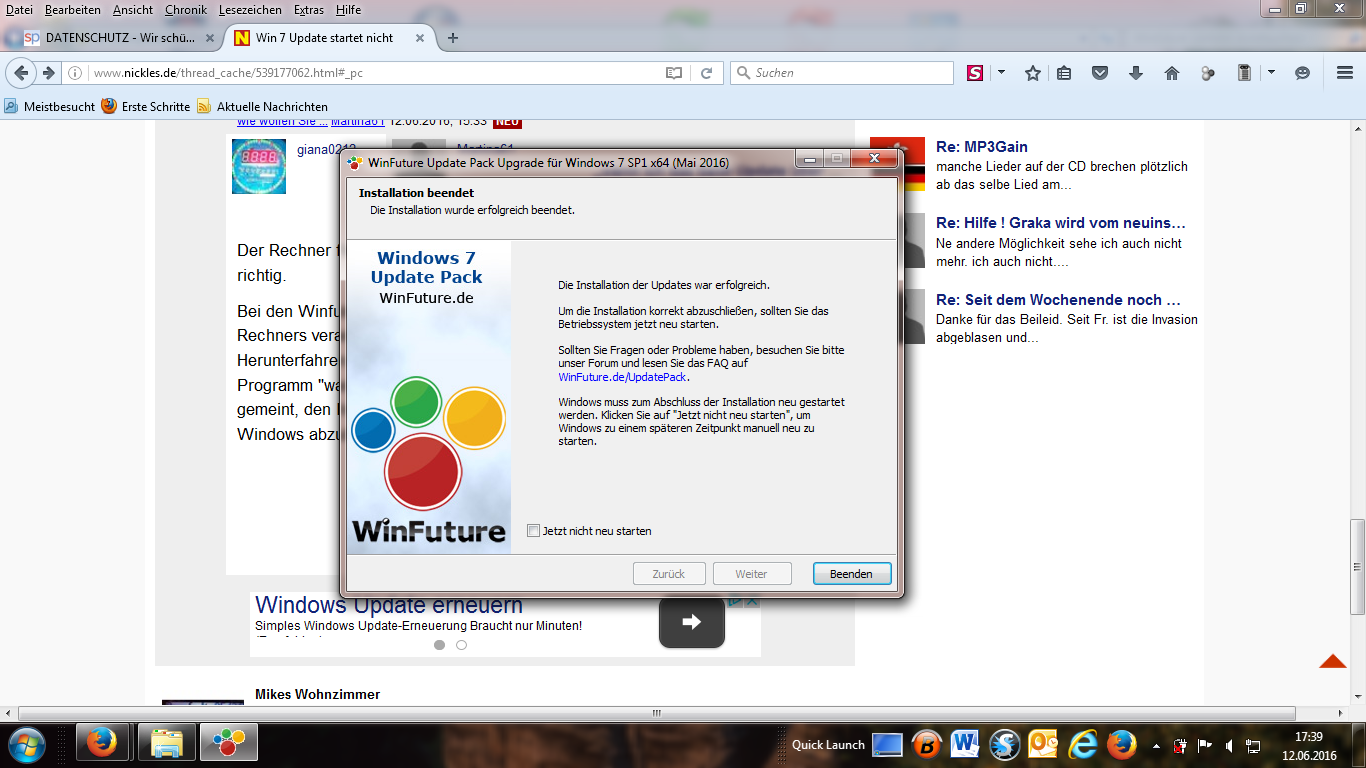Go to Firefox home page
The height and width of the screenshot is (768, 1366).
(x=1172, y=73)
